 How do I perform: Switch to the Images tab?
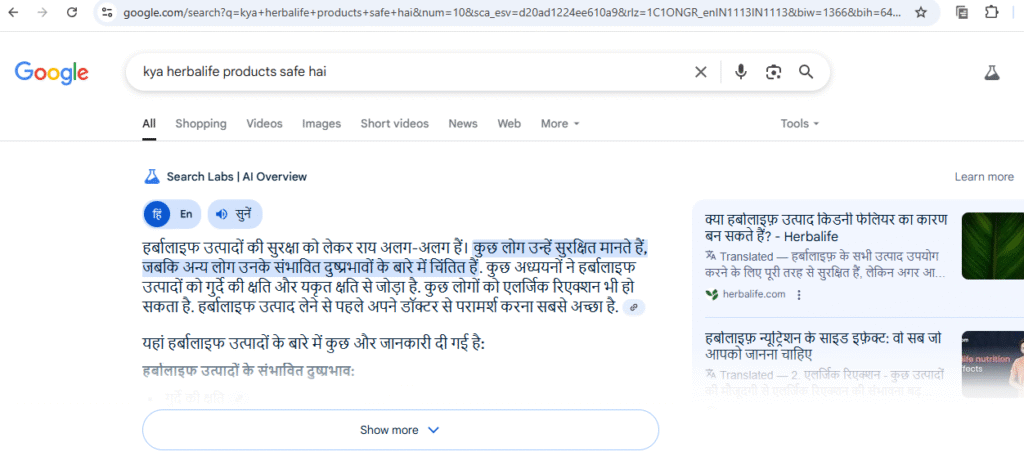click(x=321, y=123)
